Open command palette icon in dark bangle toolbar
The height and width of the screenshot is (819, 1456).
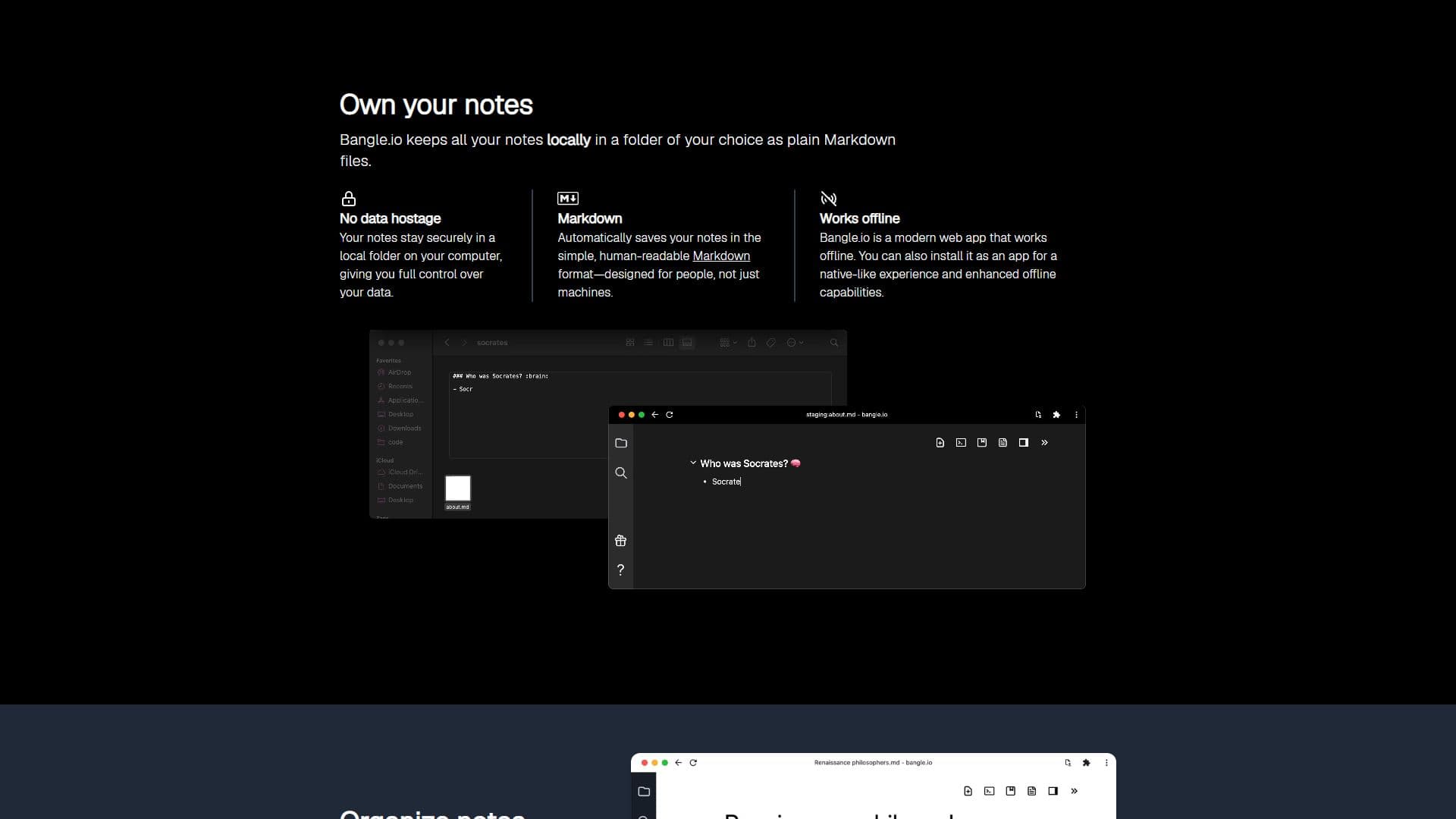point(961,443)
